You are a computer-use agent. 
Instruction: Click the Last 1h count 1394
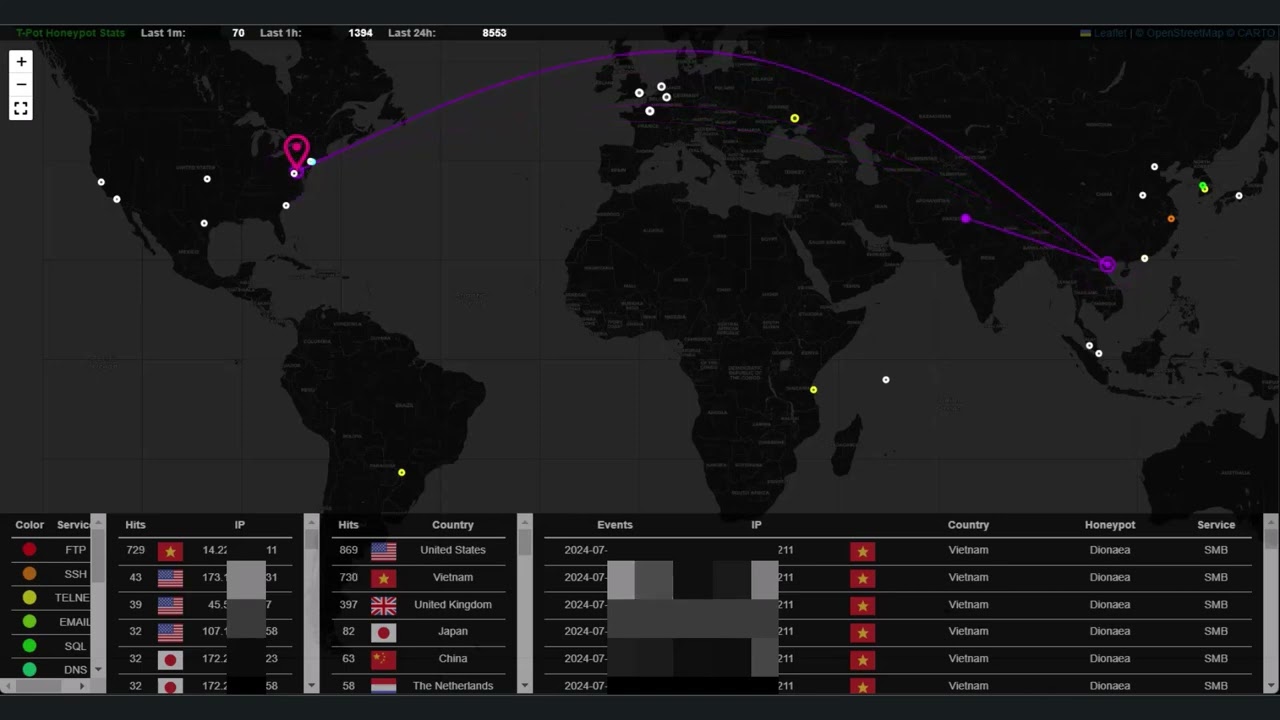click(360, 33)
